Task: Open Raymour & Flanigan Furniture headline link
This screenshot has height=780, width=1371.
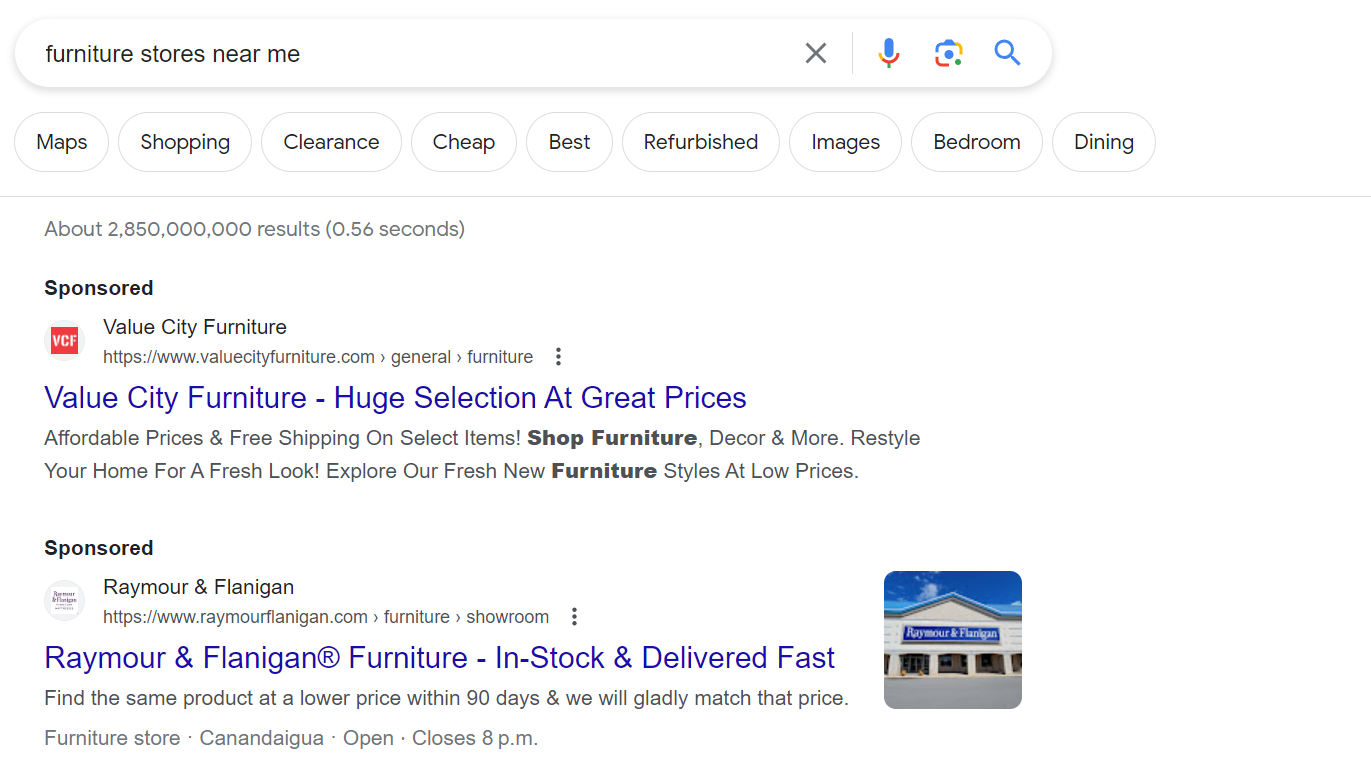Action: (439, 658)
